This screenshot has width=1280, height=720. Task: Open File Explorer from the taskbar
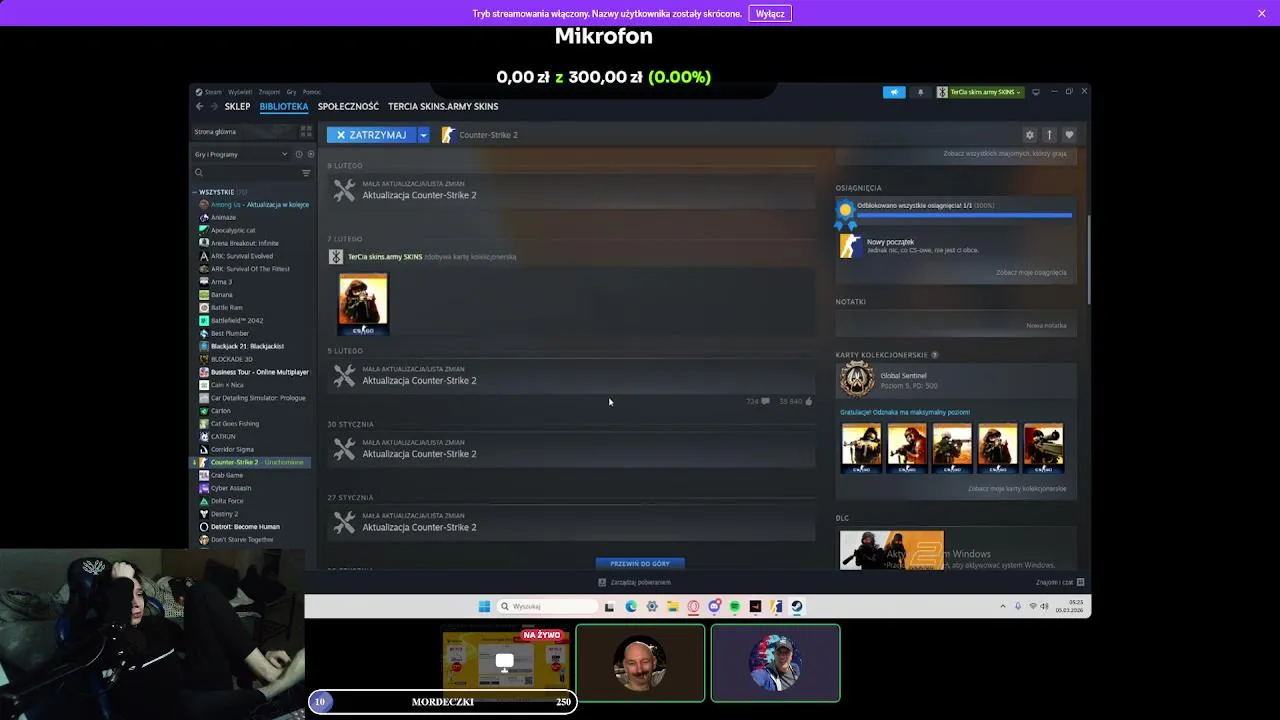673,606
